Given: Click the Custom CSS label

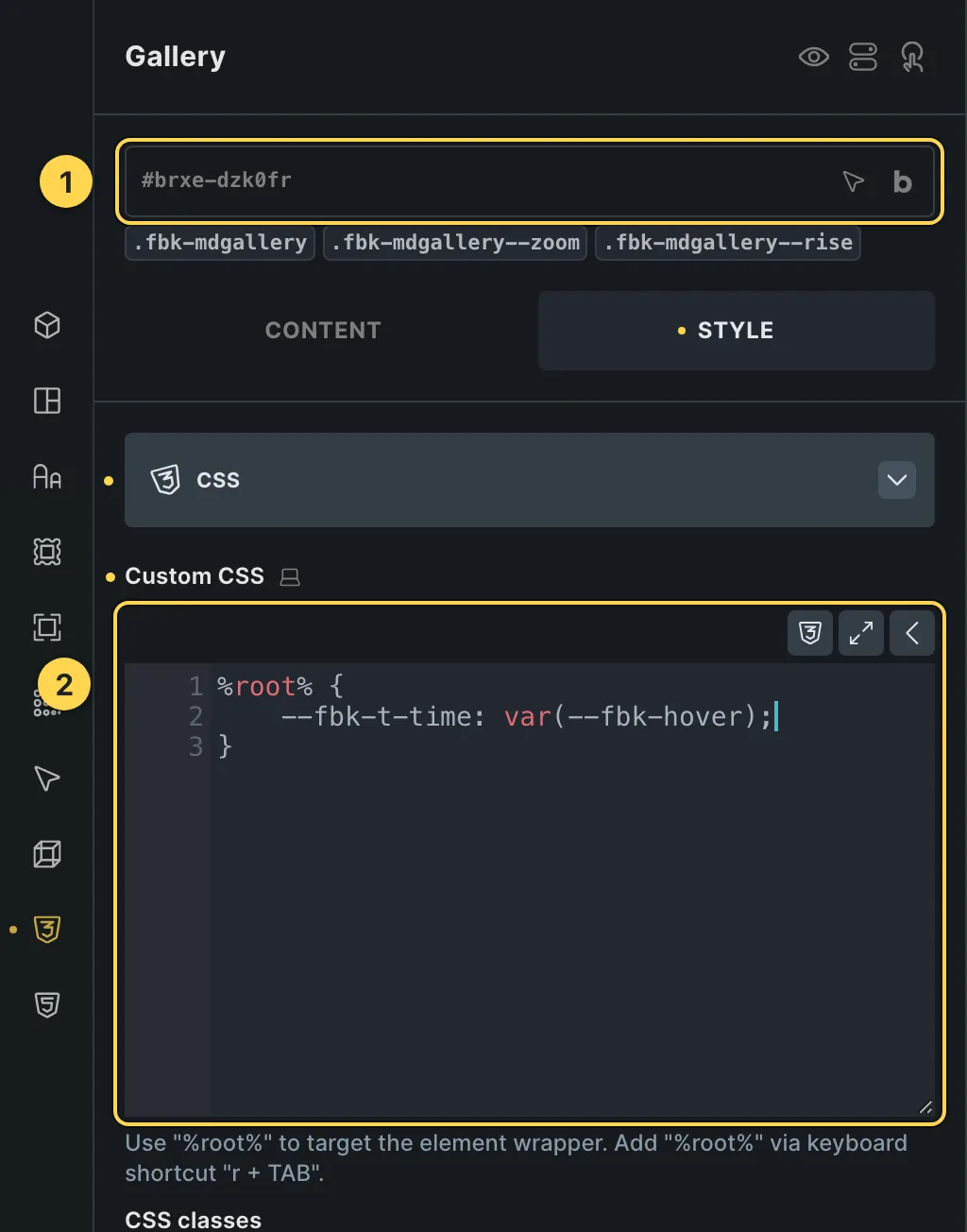Looking at the screenshot, I should [195, 576].
